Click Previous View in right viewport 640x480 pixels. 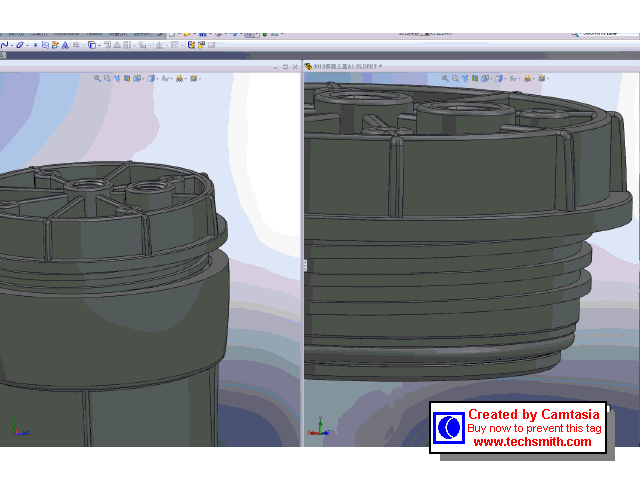(x=465, y=78)
